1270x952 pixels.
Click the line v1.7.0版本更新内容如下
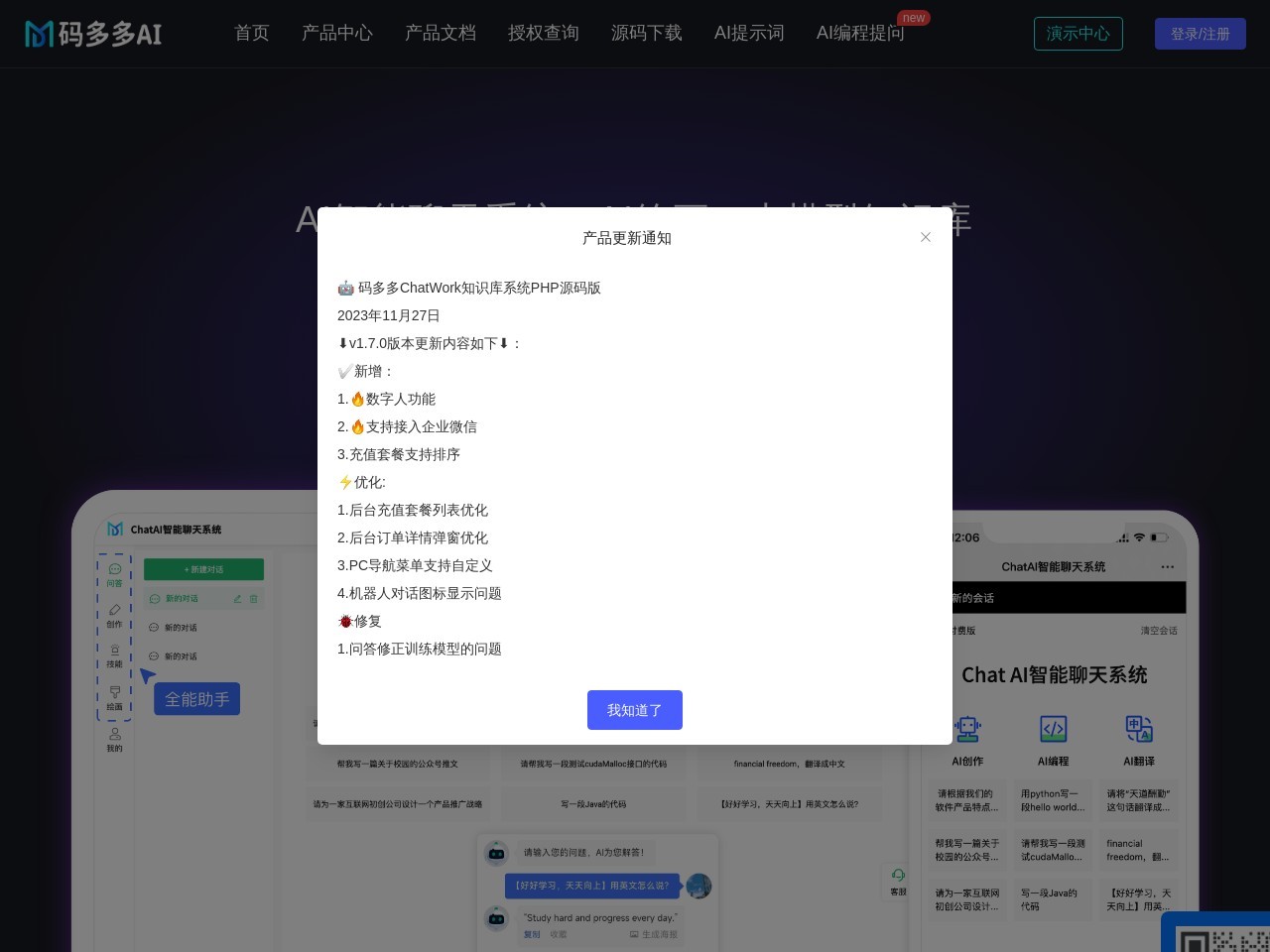pos(429,343)
